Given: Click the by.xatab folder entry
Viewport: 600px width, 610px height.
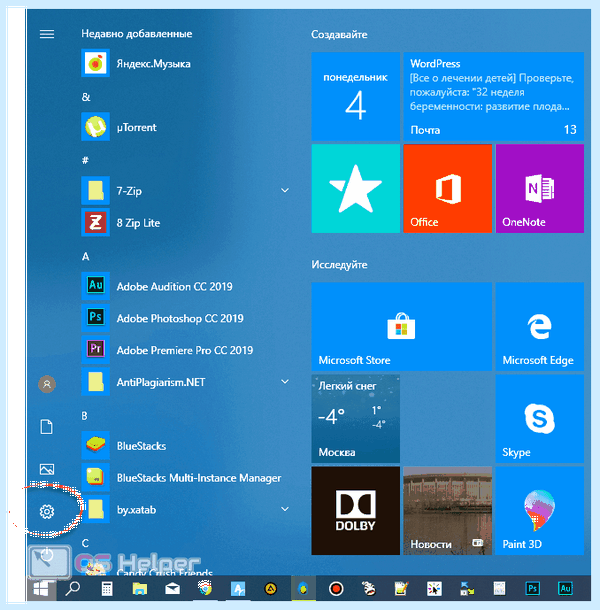Looking at the screenshot, I should pos(186,510).
